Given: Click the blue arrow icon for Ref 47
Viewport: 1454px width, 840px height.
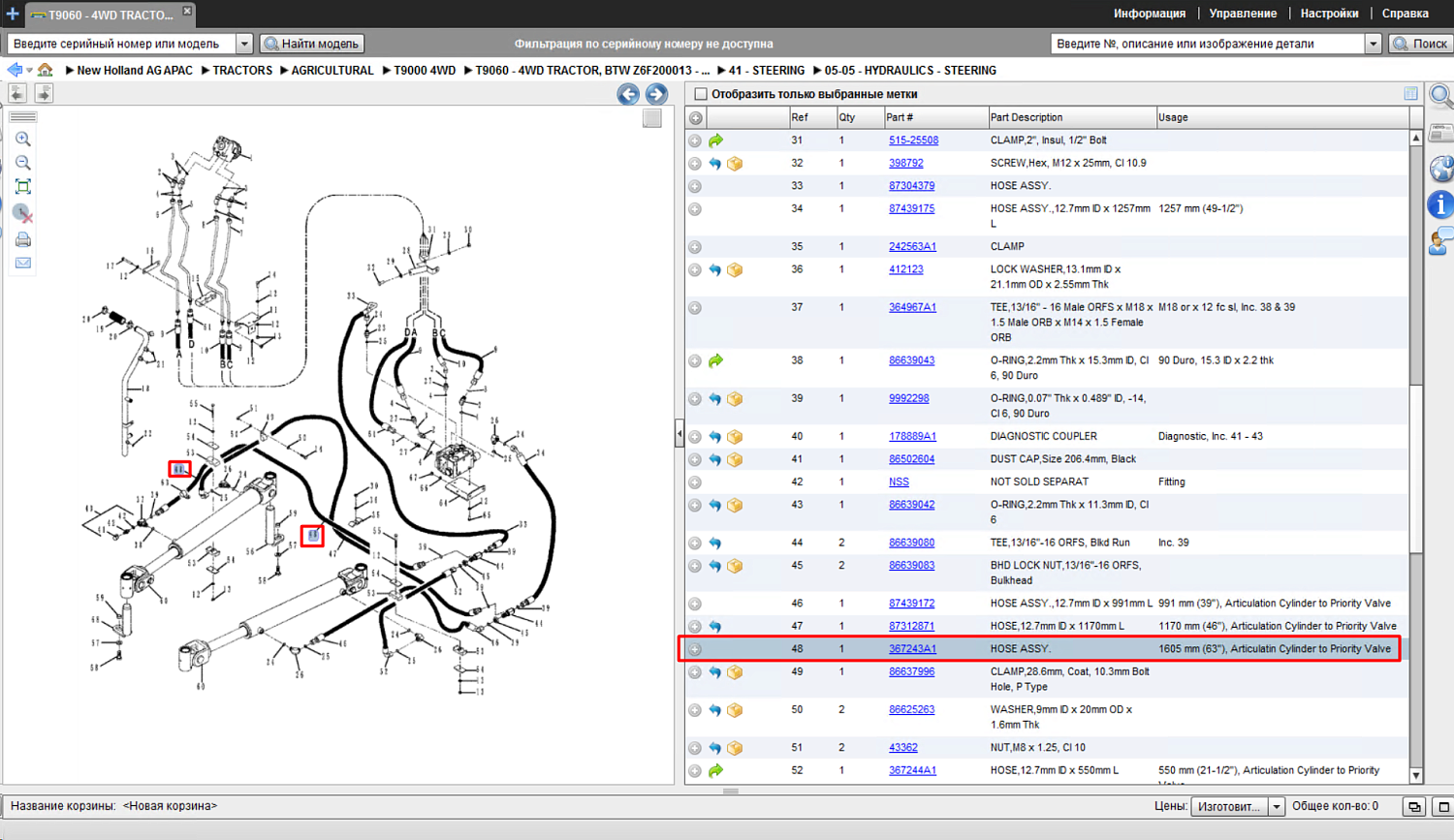Looking at the screenshot, I should 715,627.
